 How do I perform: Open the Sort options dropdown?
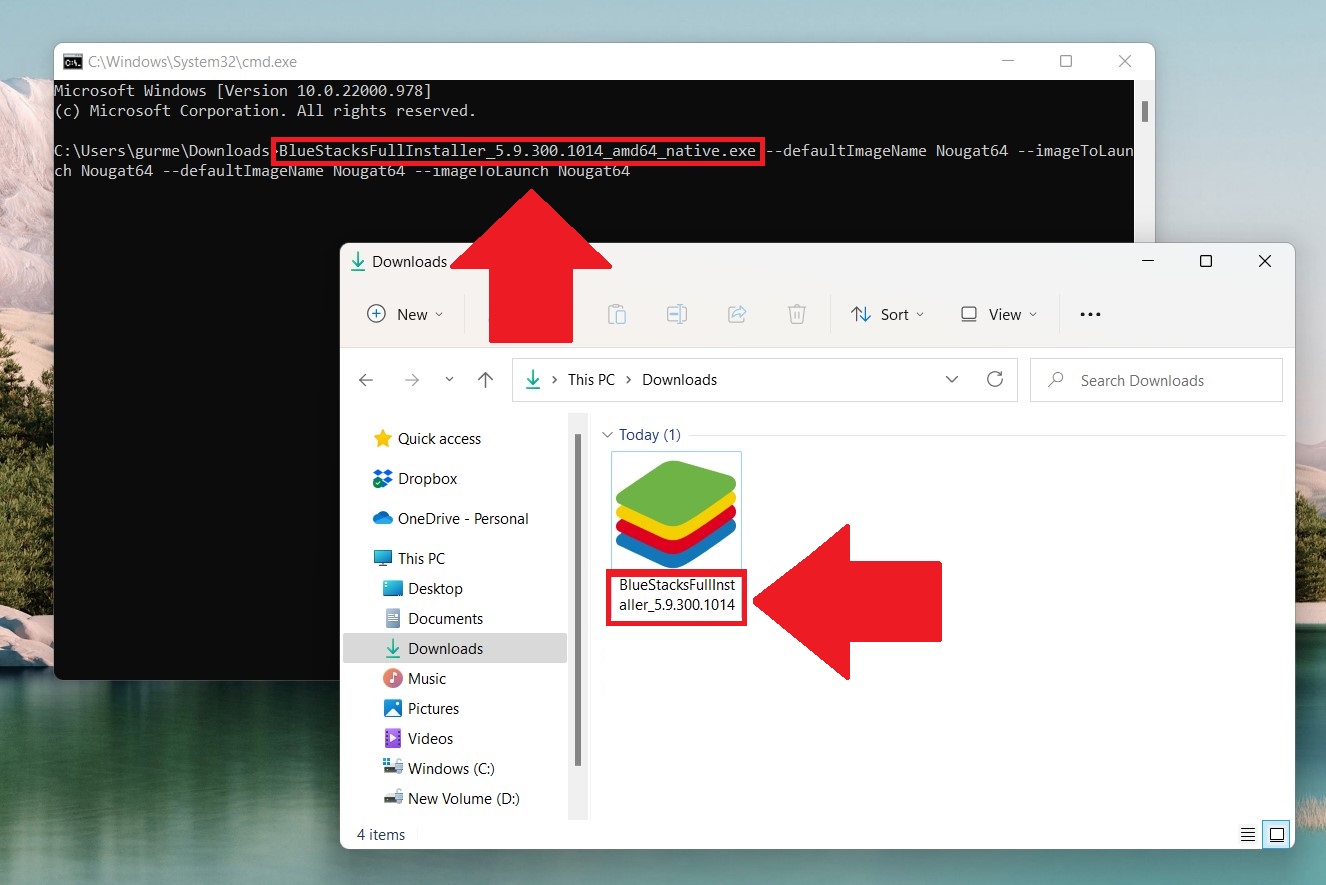887,314
